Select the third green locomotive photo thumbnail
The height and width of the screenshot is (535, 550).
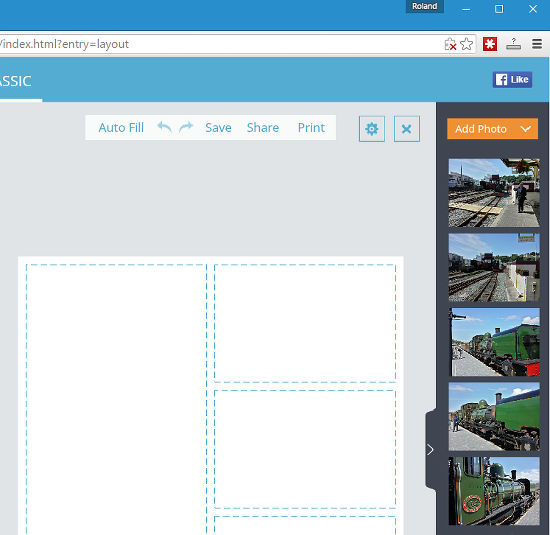click(494, 342)
